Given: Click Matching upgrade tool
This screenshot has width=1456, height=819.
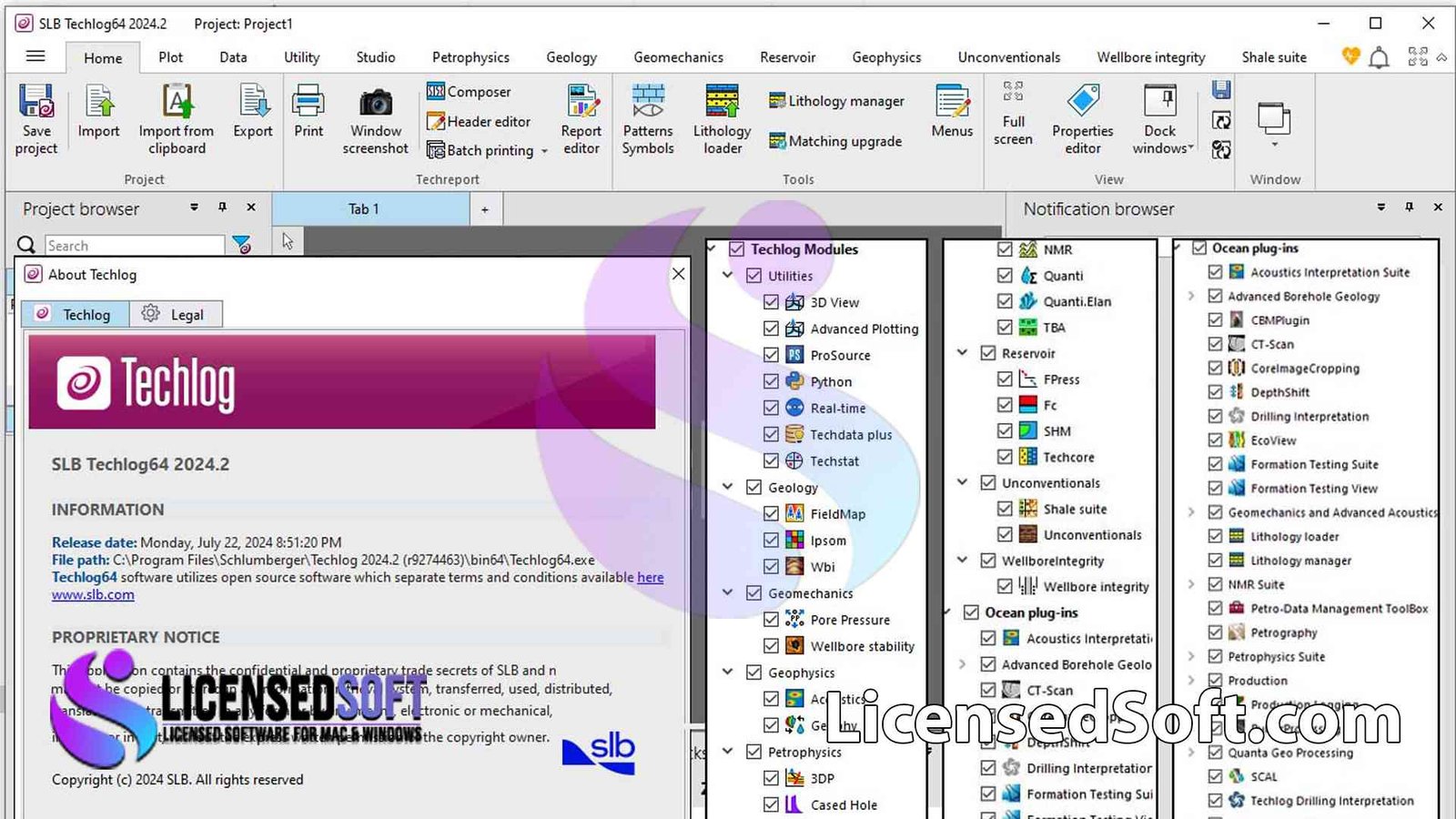Looking at the screenshot, I should tap(835, 141).
